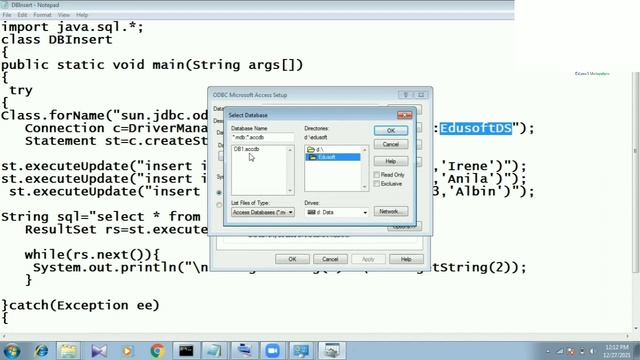The height and width of the screenshot is (360, 640).
Task: Open Notepad Edit menu
Action: click(x=22, y=15)
